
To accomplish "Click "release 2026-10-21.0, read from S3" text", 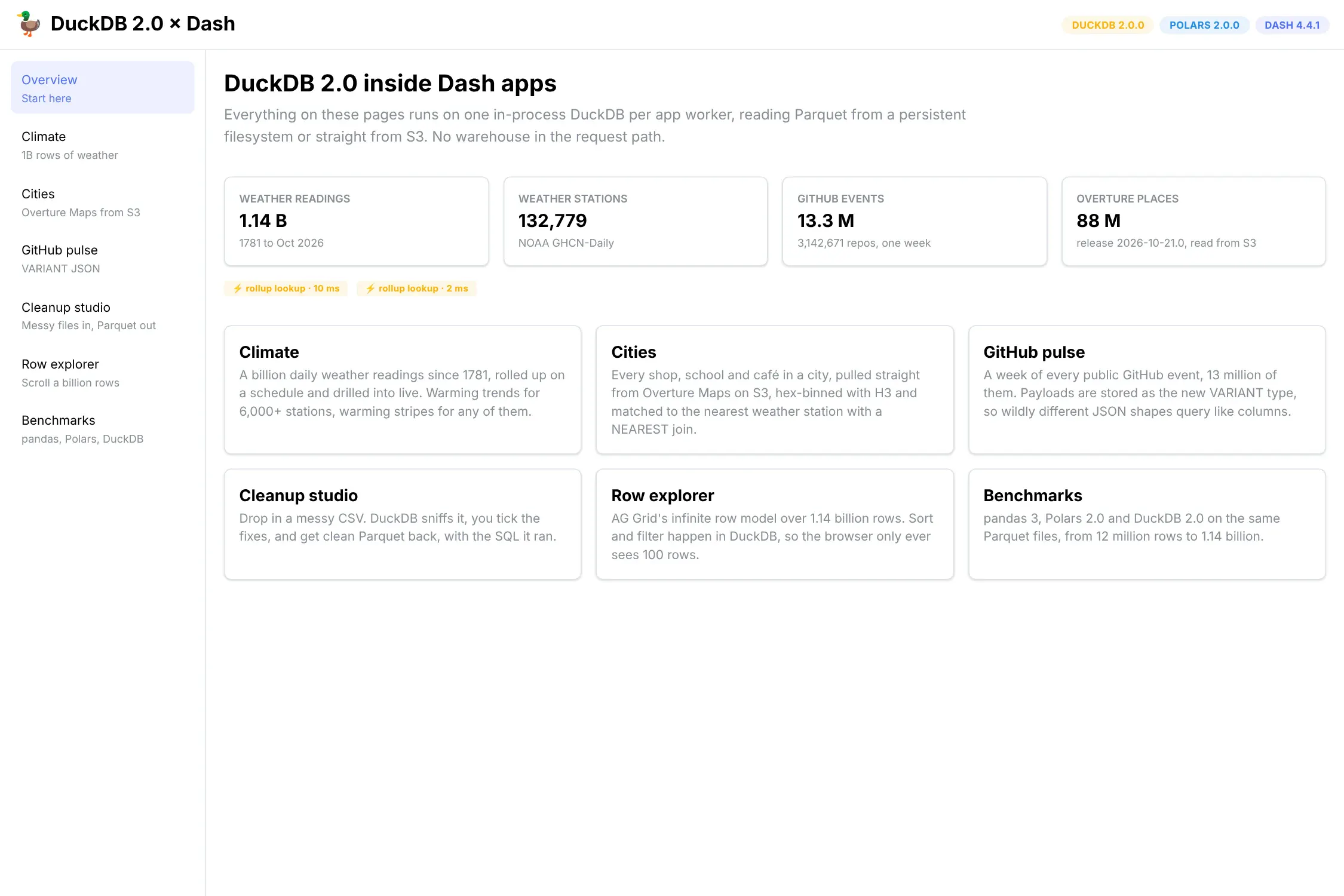I will click(x=1166, y=243).
